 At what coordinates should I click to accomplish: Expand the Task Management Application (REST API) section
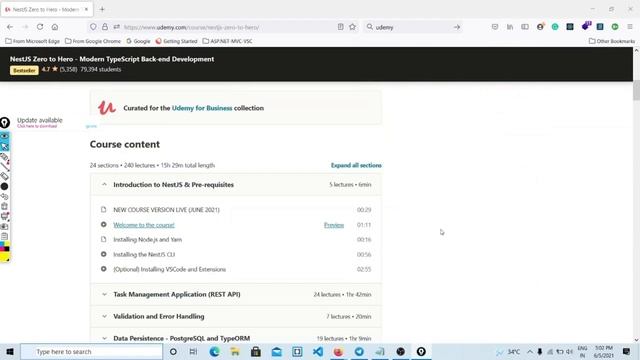[x=236, y=294]
